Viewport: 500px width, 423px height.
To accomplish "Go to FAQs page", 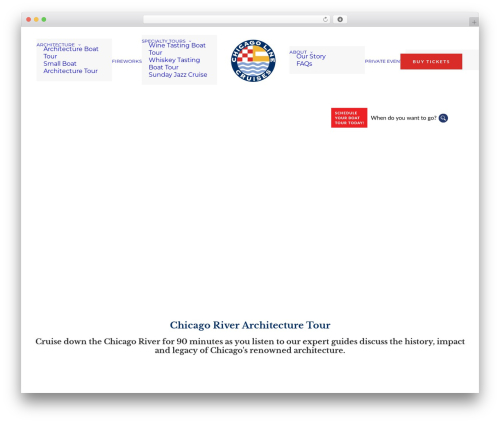I will (x=304, y=64).
